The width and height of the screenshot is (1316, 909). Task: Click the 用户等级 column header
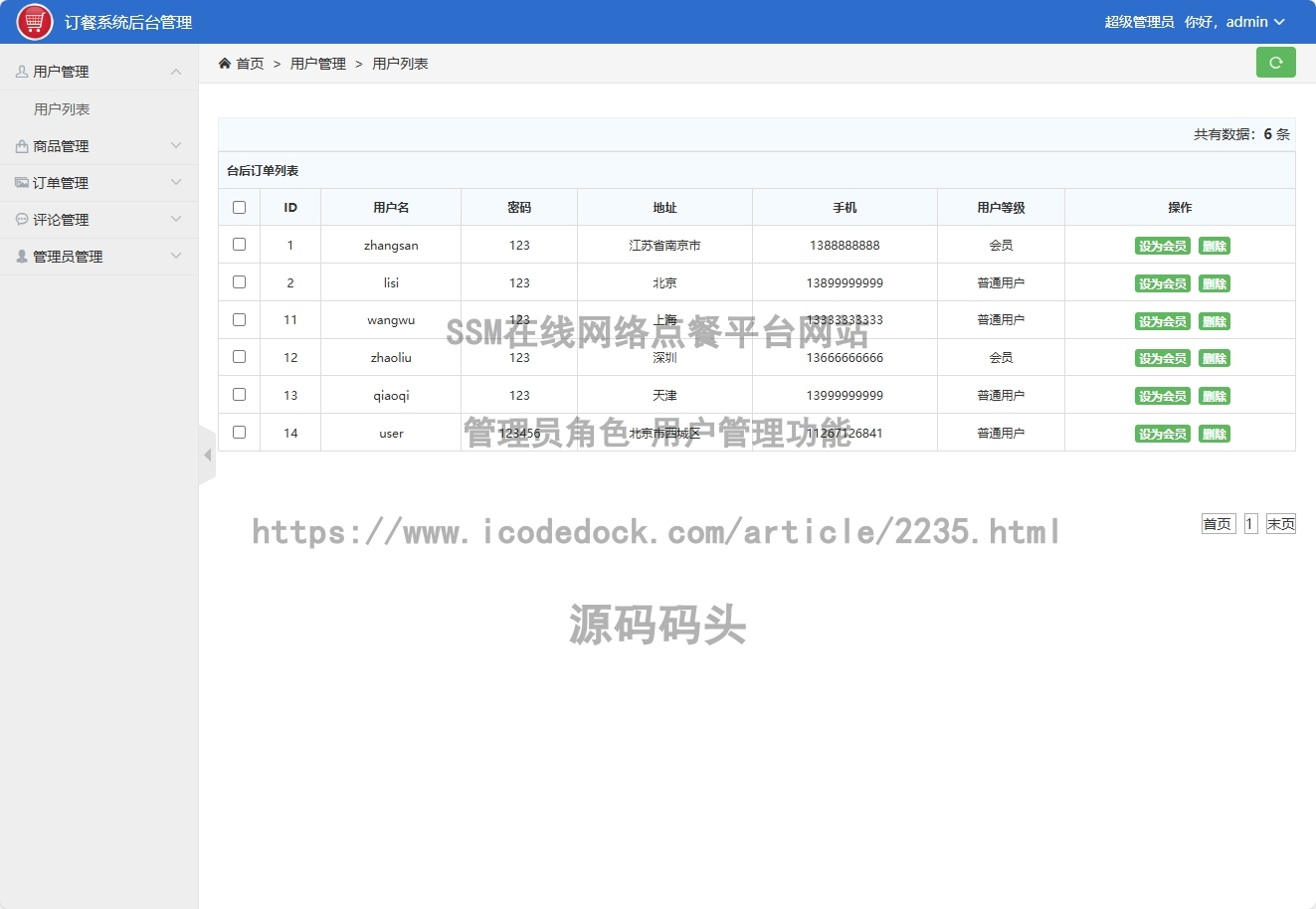[x=1001, y=208]
